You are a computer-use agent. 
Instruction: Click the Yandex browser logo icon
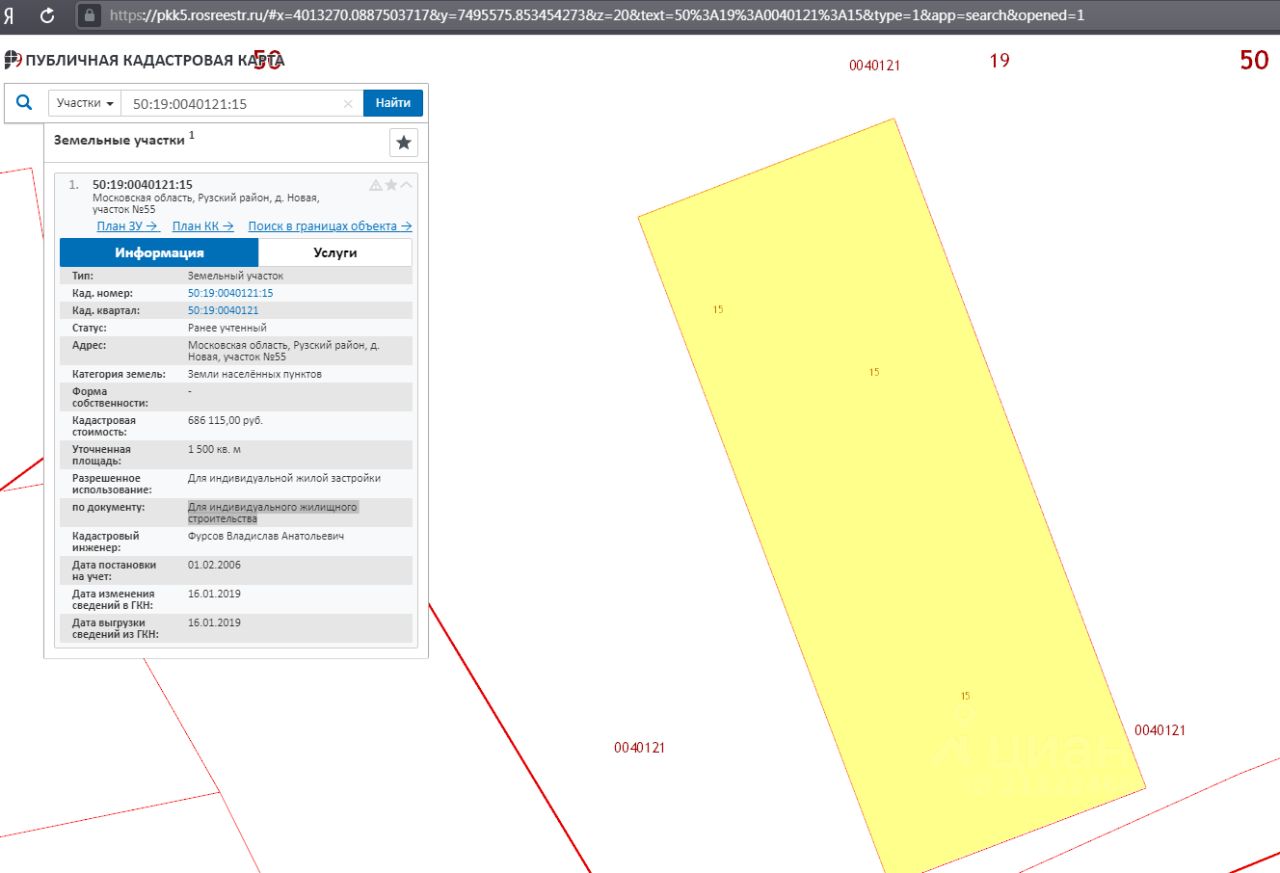point(9,16)
